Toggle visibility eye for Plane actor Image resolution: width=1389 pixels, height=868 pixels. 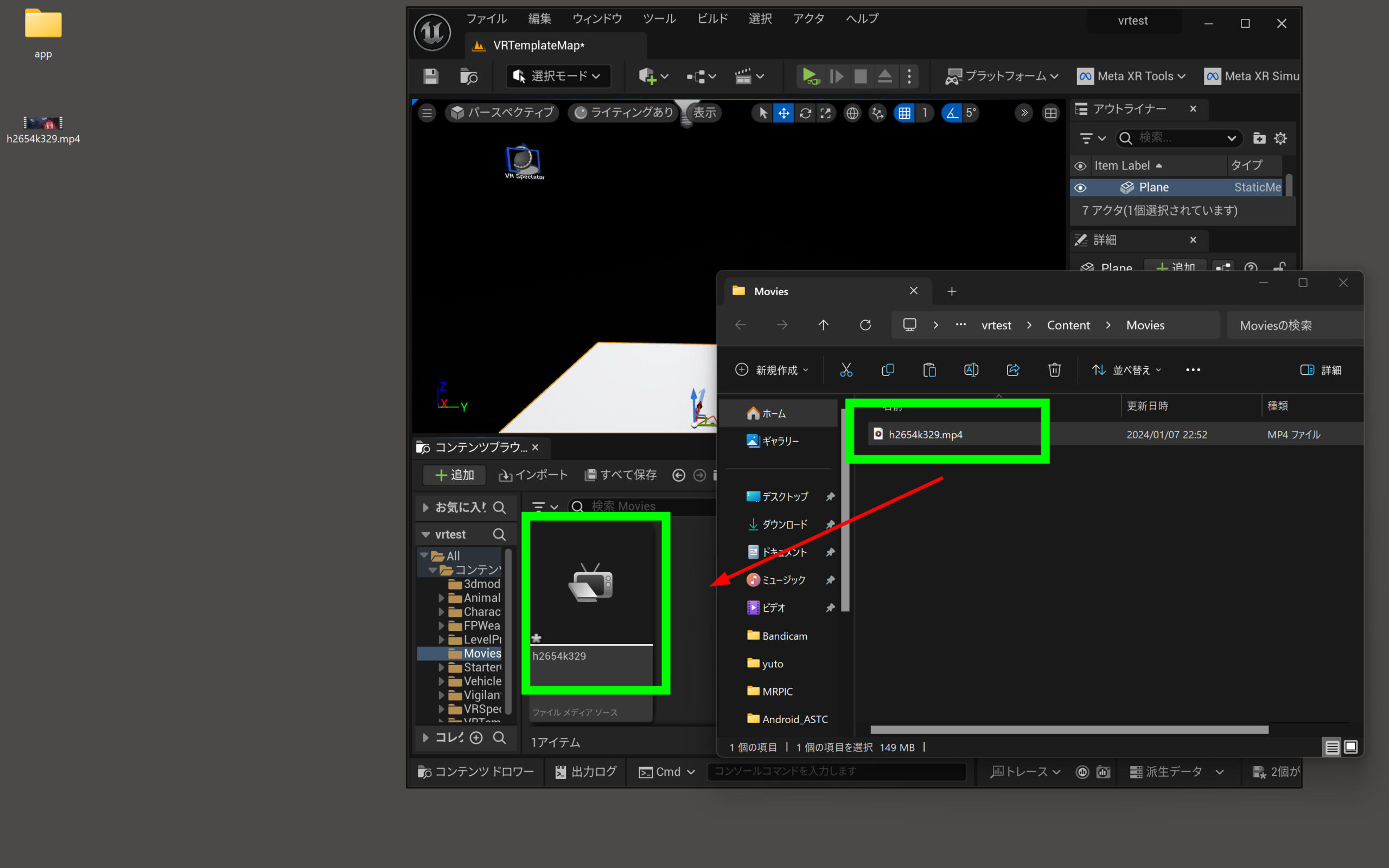[1080, 188]
